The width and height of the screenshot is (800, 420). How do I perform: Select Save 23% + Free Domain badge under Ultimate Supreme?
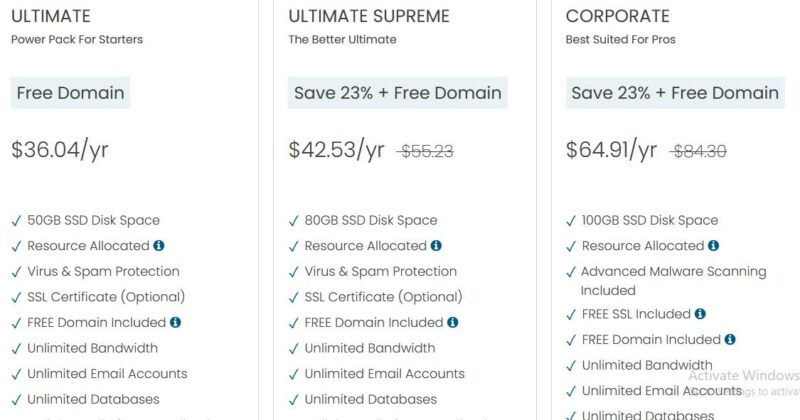(397, 93)
